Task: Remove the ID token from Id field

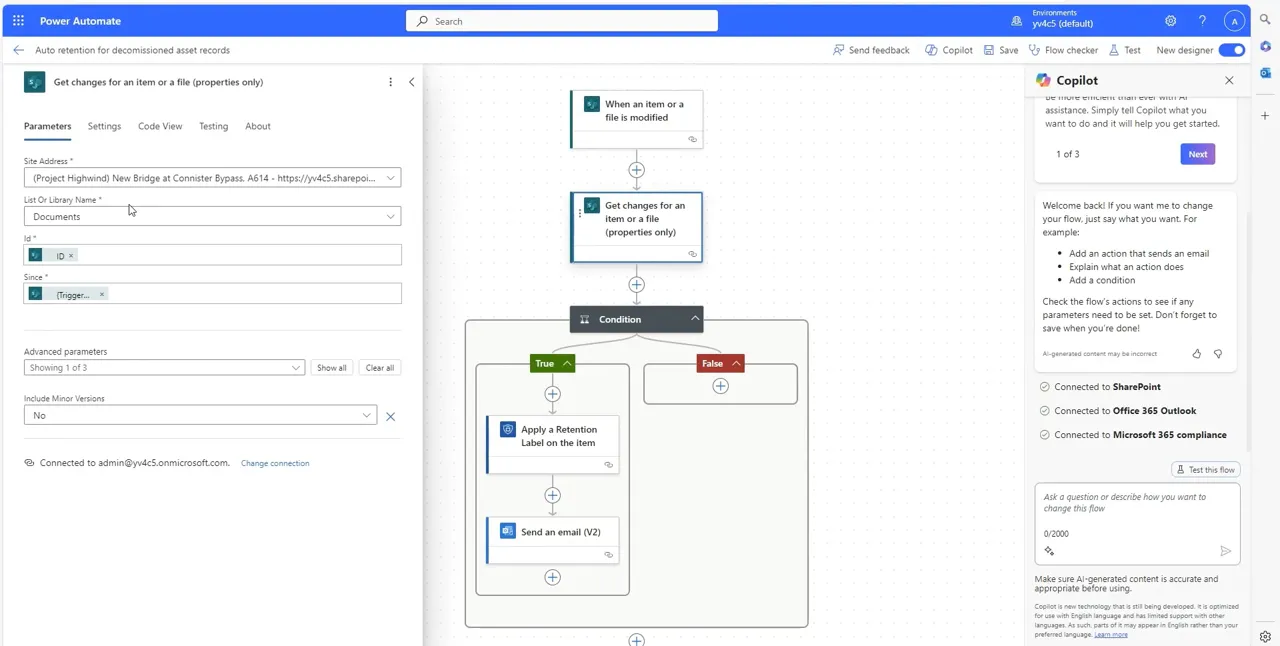Action: (x=71, y=256)
